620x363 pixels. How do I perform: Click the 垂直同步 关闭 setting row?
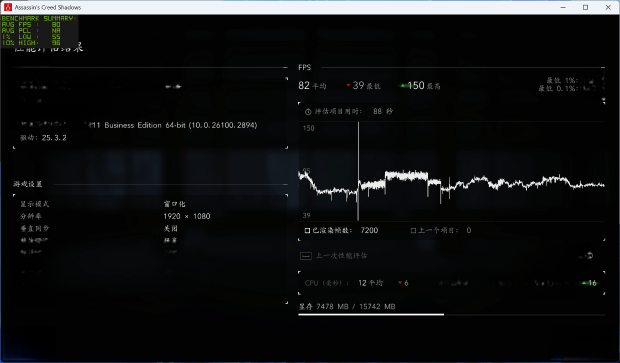pos(150,229)
